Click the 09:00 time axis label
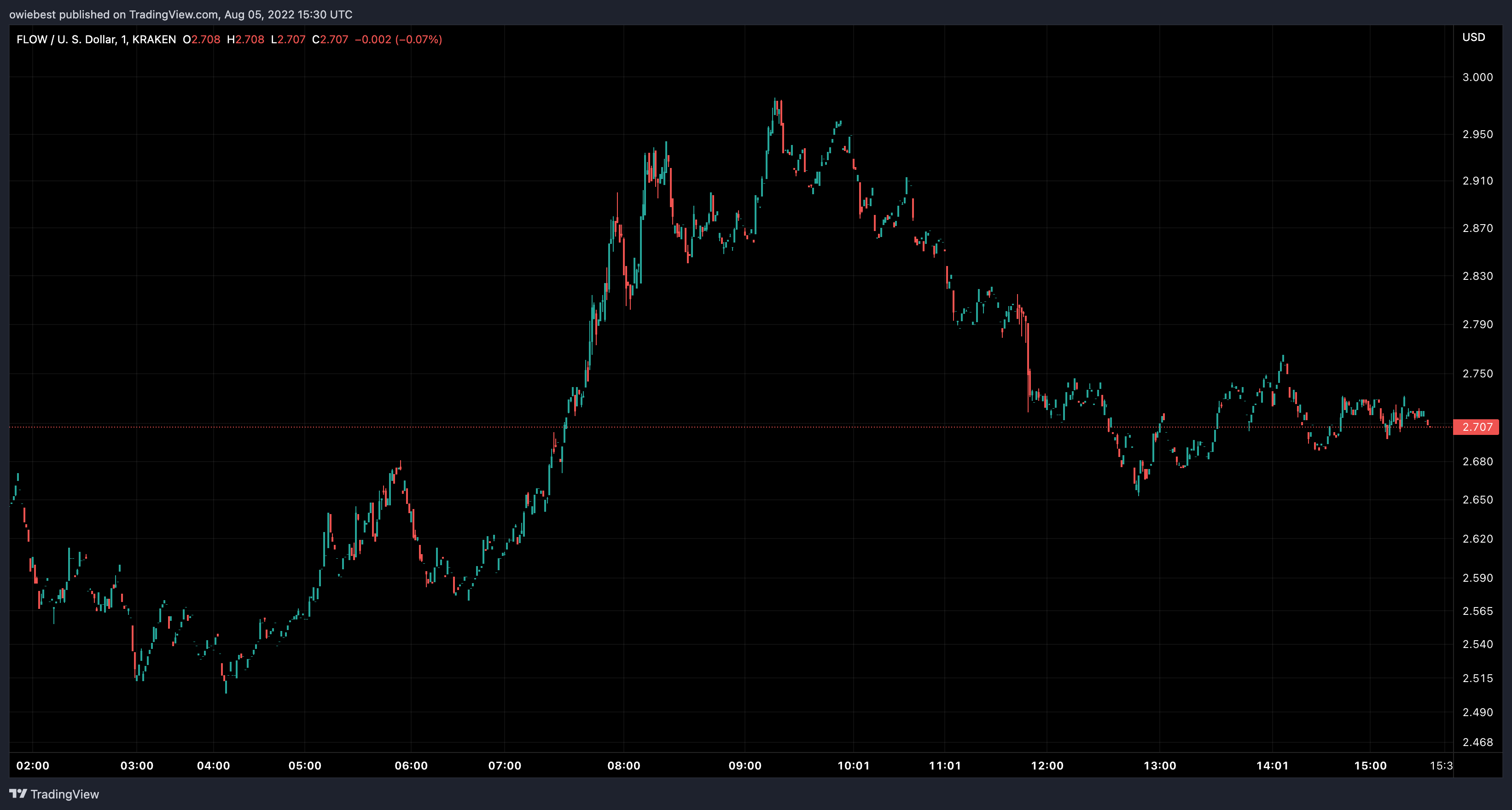The image size is (1512, 810). pos(745,765)
